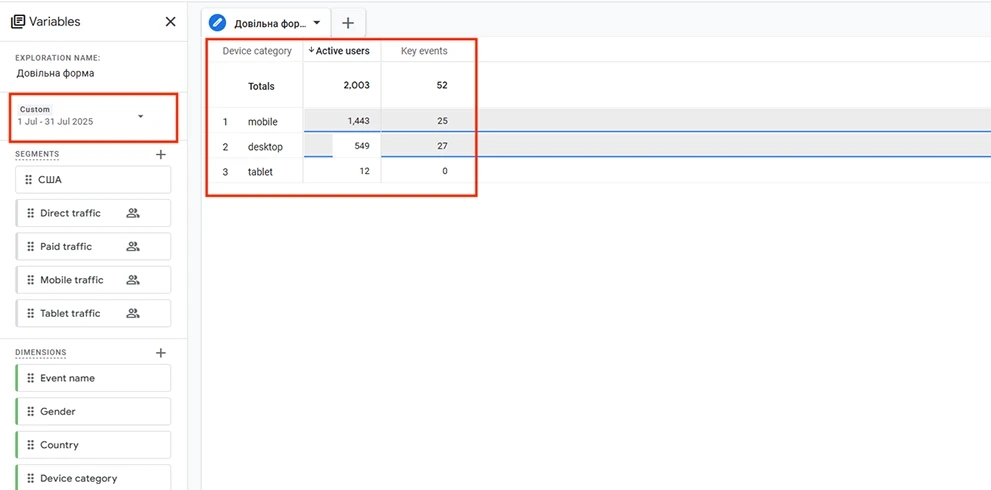Click the tablet key events value 0
Screen dimensions: 991x490
445,171
